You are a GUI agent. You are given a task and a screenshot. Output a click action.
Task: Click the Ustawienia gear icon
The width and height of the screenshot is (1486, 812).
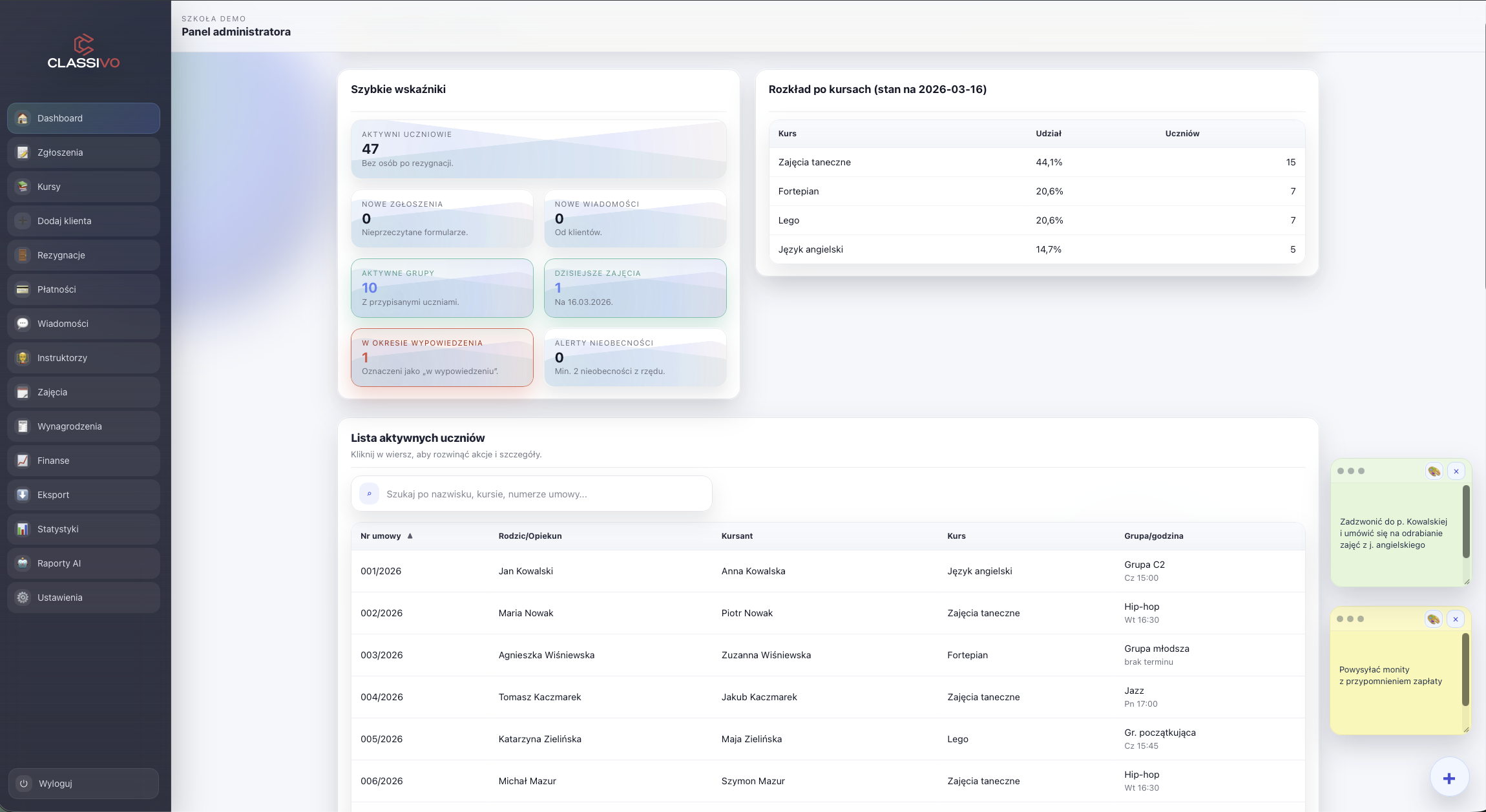pos(23,598)
